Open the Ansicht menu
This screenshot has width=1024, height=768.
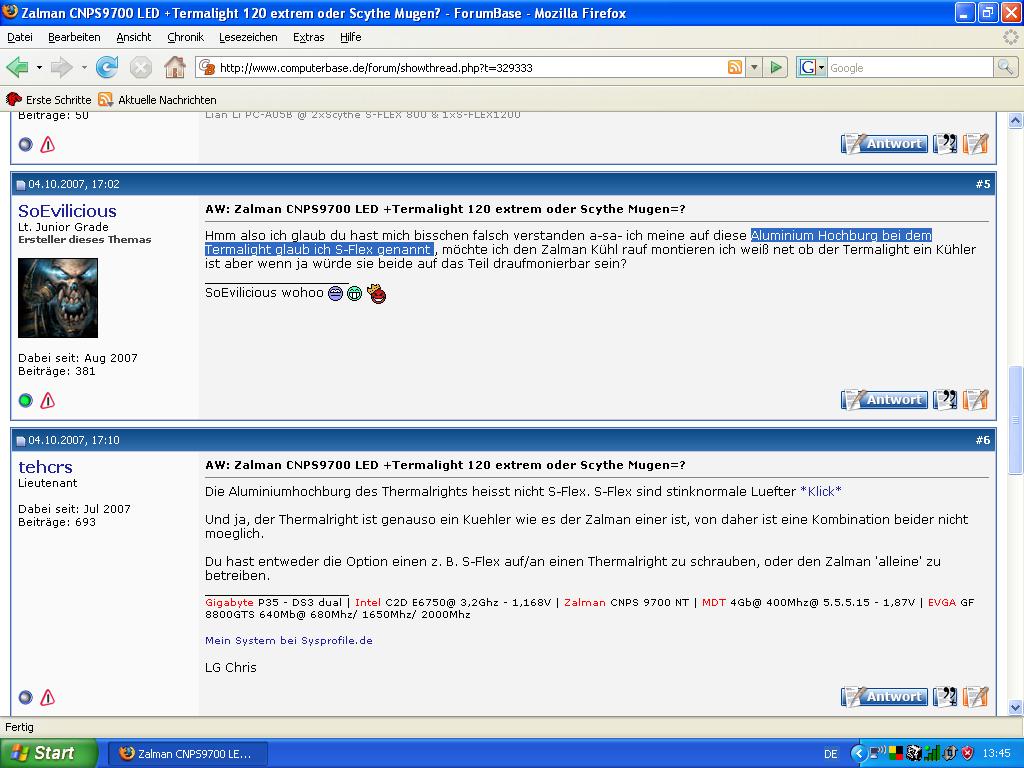[x=134, y=37]
